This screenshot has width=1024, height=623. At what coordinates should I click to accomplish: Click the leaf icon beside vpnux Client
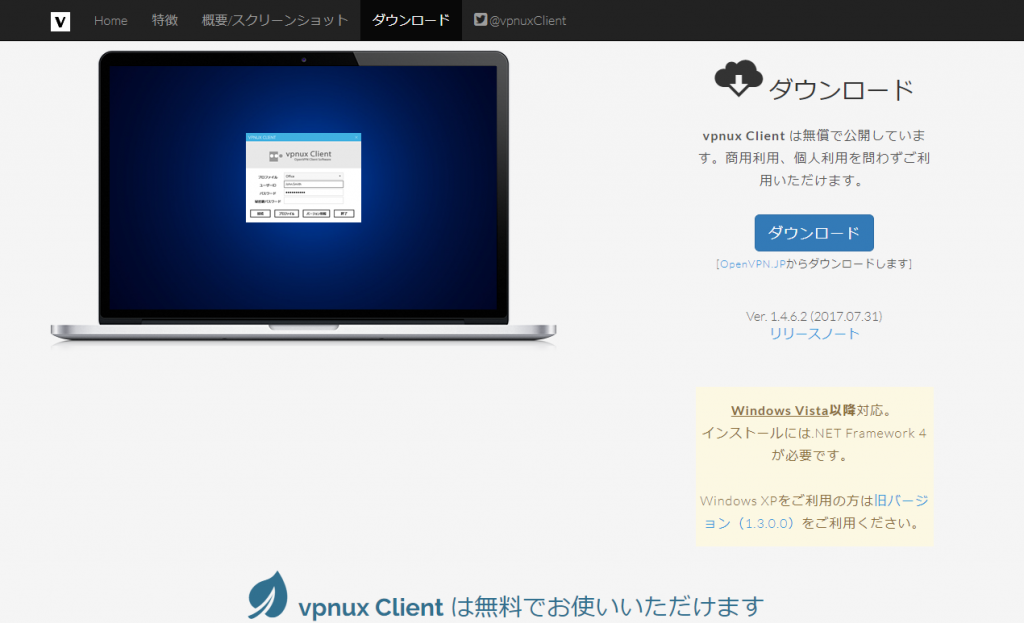[268, 595]
